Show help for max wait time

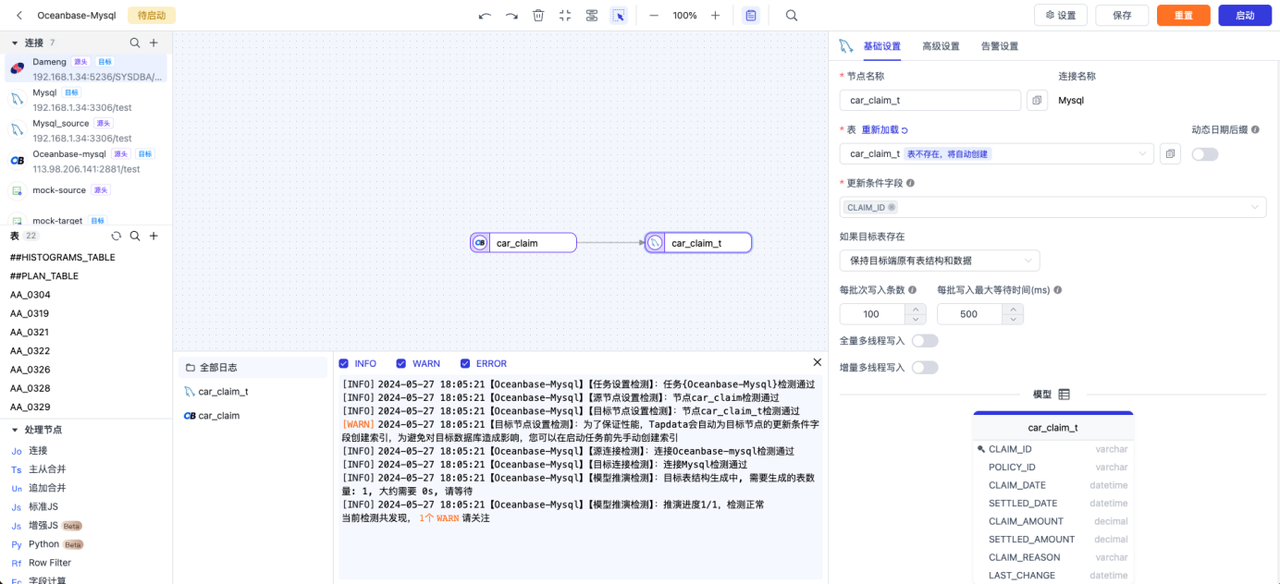[1058, 290]
